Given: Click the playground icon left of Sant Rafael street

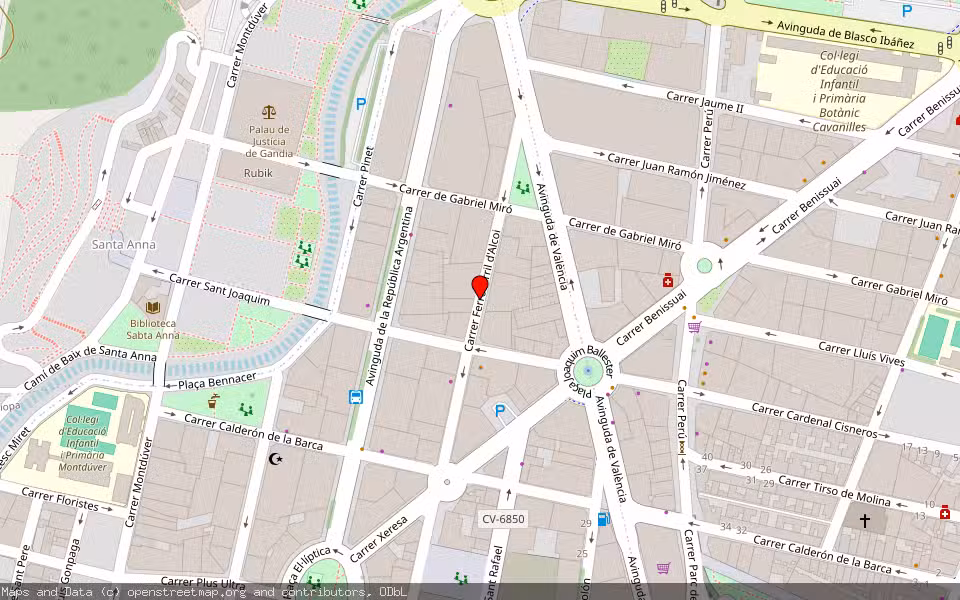Looking at the screenshot, I should [x=461, y=577].
